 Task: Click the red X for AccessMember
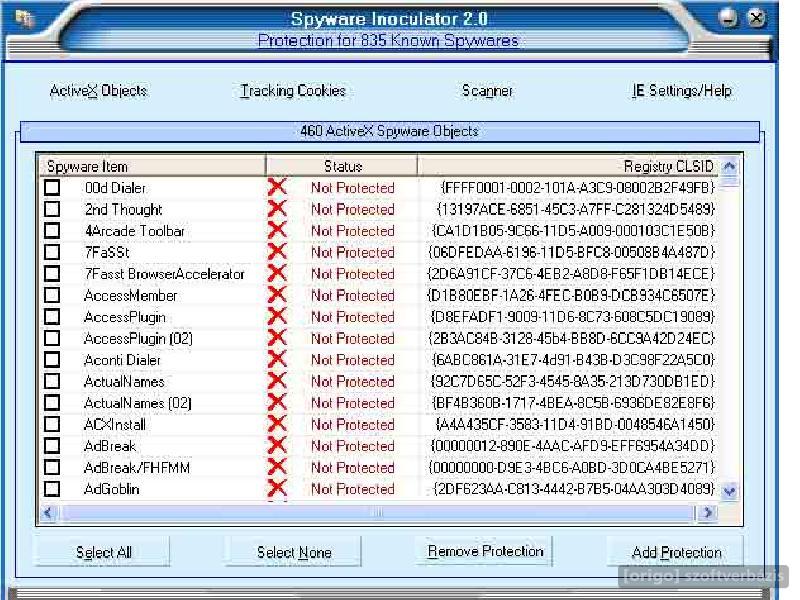click(277, 295)
